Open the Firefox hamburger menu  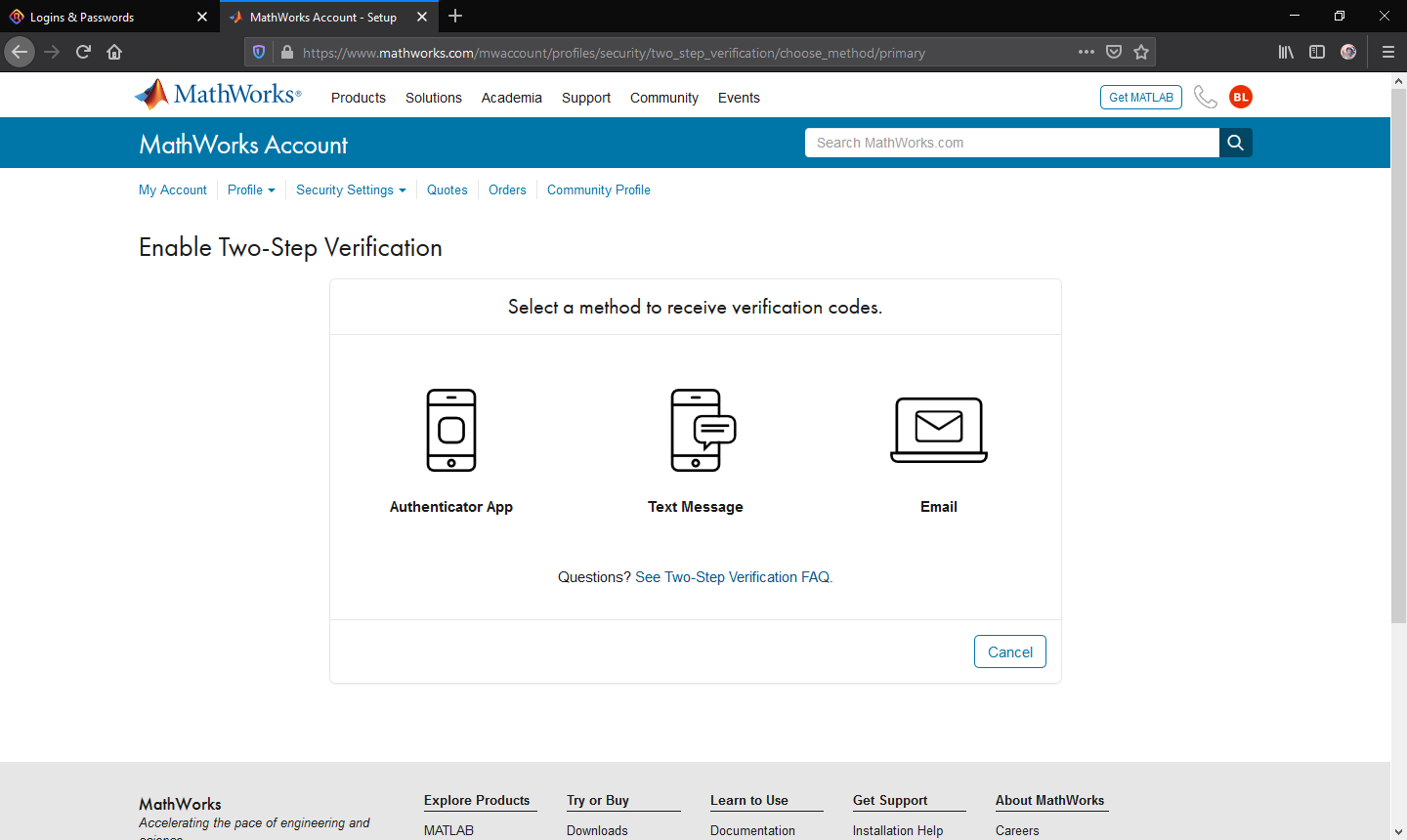(1387, 52)
